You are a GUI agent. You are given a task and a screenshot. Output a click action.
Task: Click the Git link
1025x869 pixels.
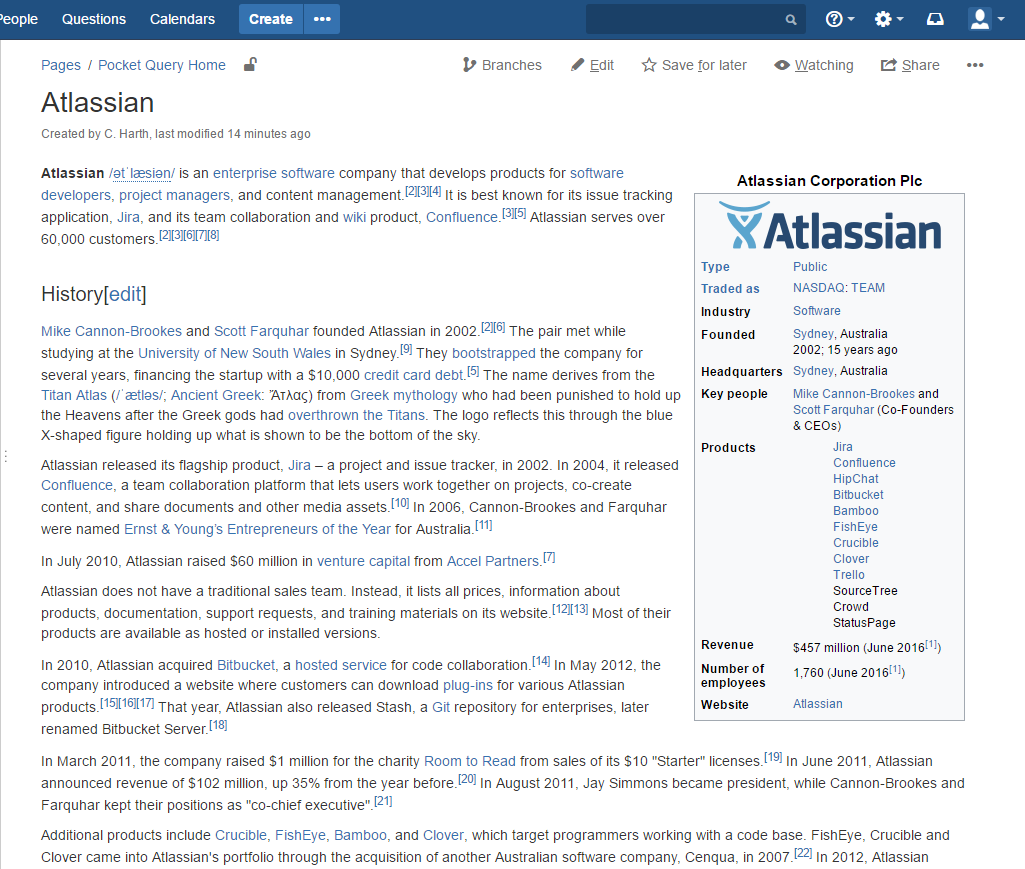click(x=441, y=707)
